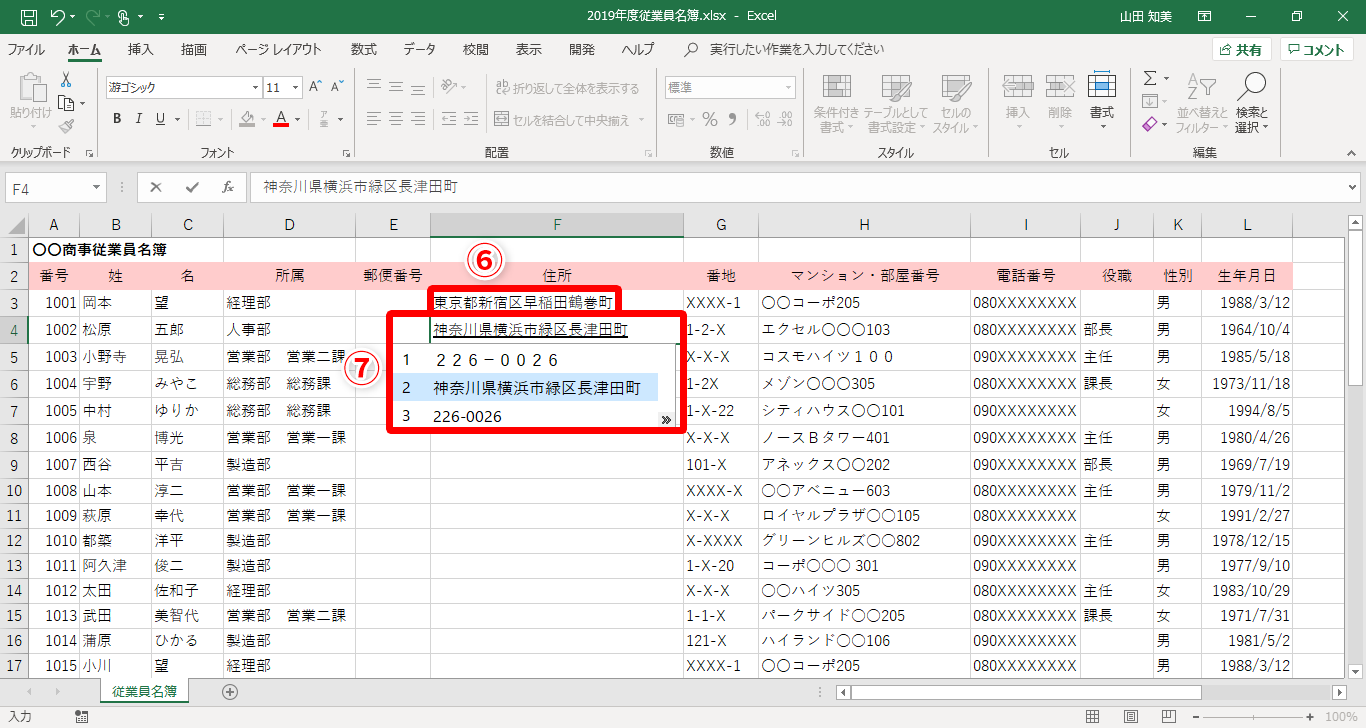Toggle underline formatting
Screen dimensions: 1366x728
160,119
